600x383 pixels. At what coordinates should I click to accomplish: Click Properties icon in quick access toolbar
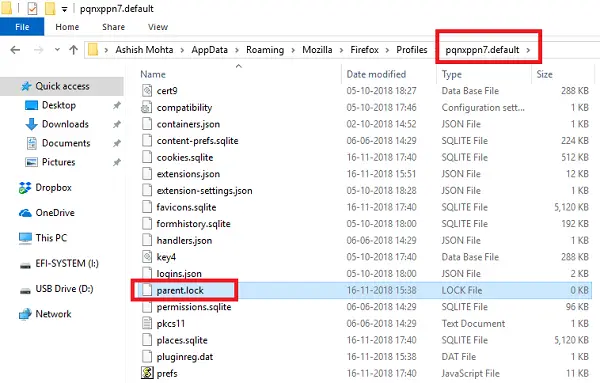(x=33, y=8)
